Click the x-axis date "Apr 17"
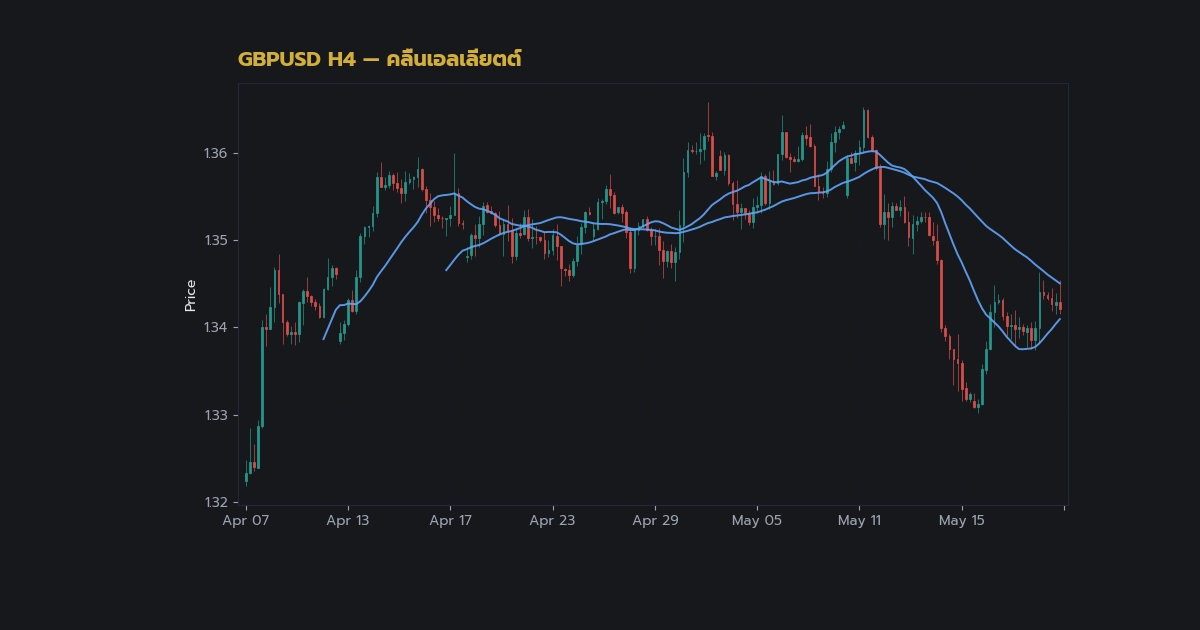This screenshot has height=630, width=1200. click(x=451, y=521)
